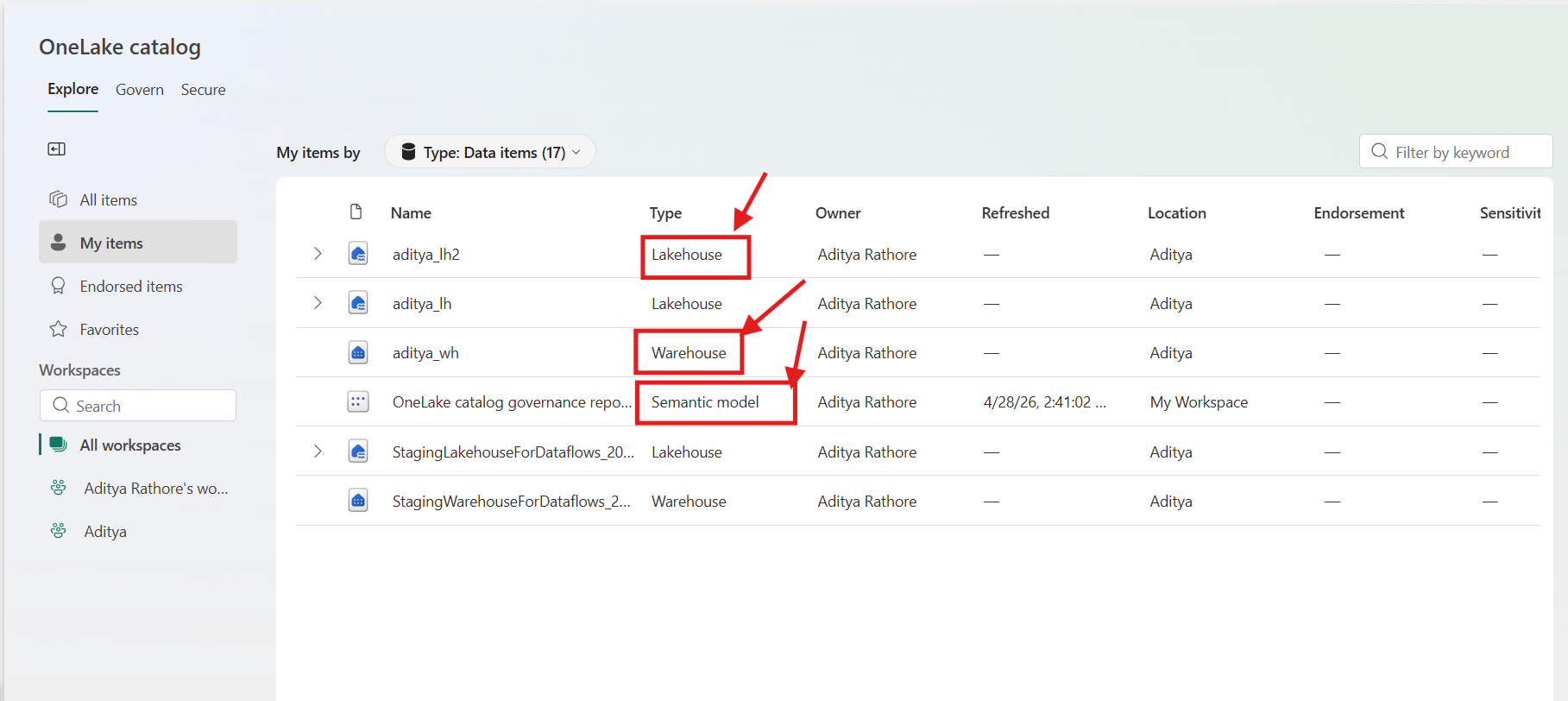The image size is (1568, 701).
Task: Click the My items person icon
Action: (x=58, y=243)
